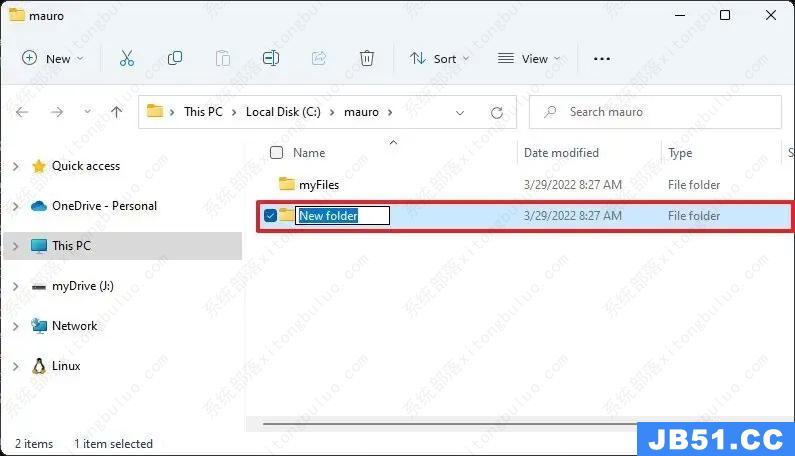Screen dimensions: 795x456
Task: Open the address bar history dropdown
Action: [x=463, y=112]
